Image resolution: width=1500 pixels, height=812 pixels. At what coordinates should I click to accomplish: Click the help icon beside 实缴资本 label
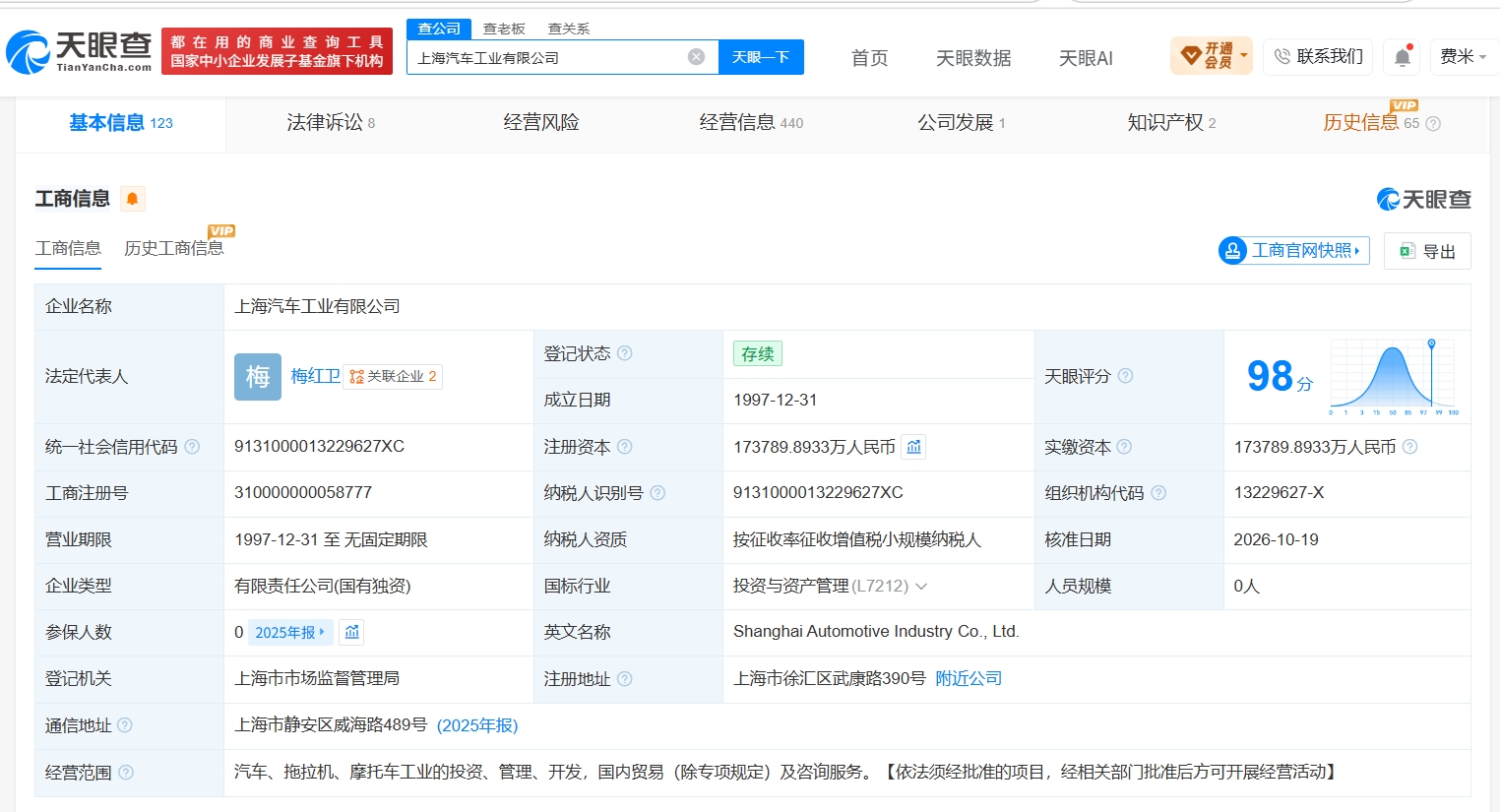coord(1124,447)
